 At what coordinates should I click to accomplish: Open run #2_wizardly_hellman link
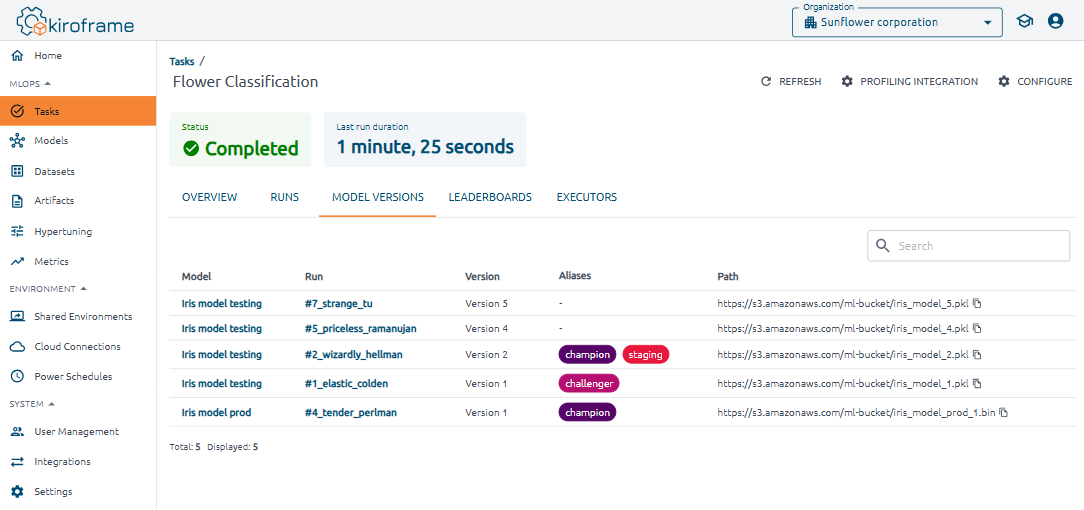pyautogui.click(x=353, y=354)
